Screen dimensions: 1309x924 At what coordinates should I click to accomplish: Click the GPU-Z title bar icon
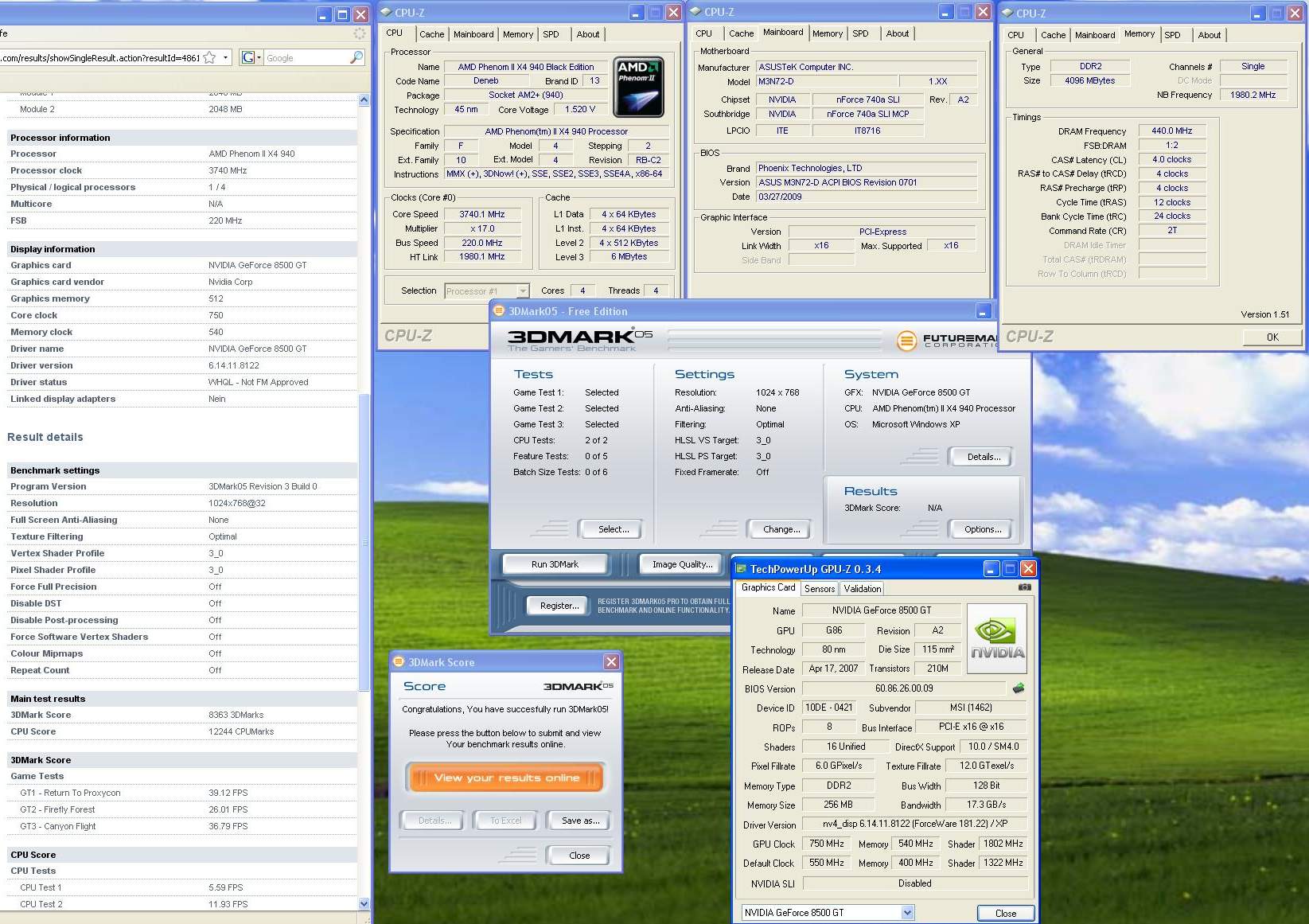point(742,569)
